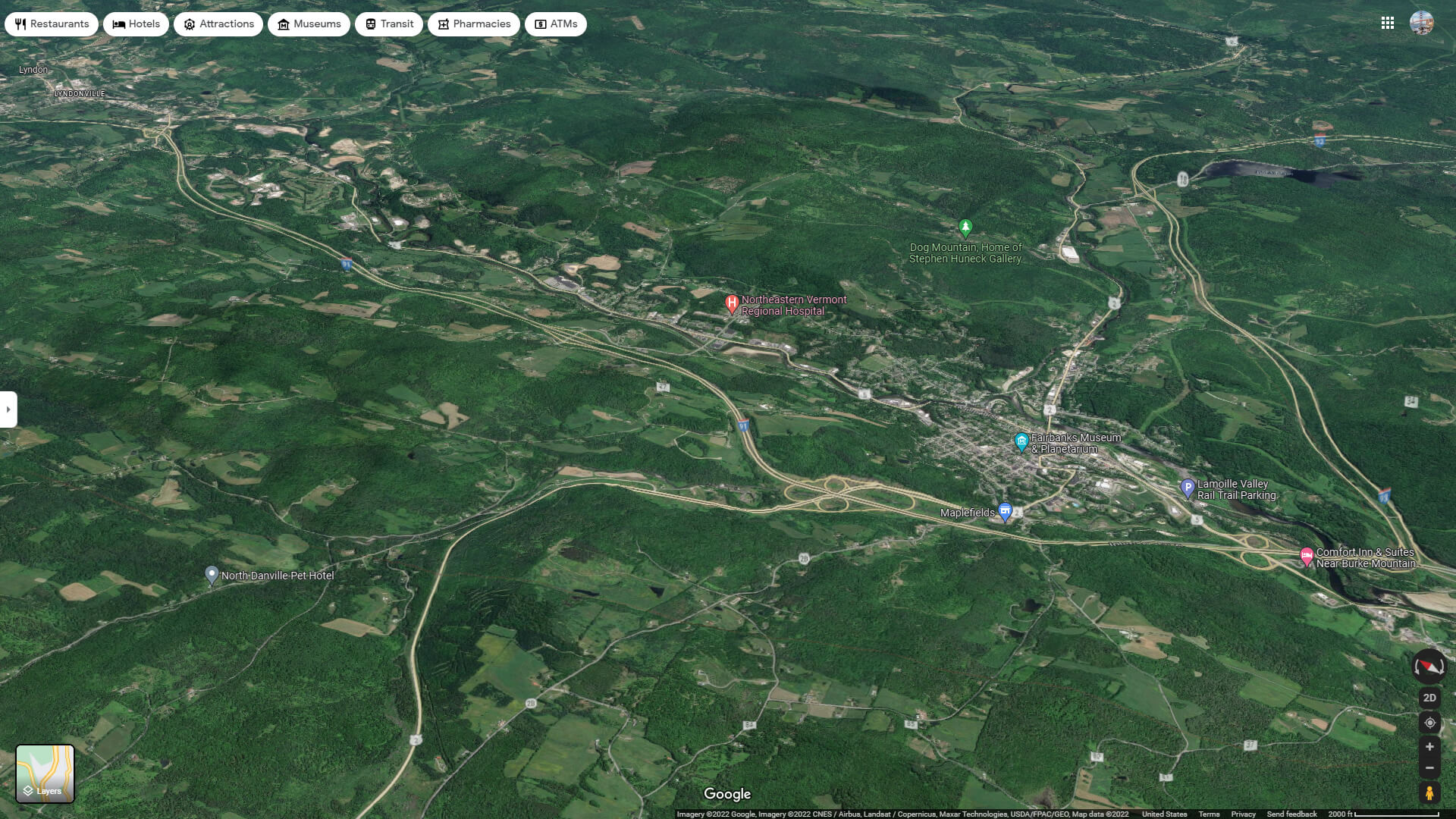Open the Send feedback link

click(x=1291, y=814)
